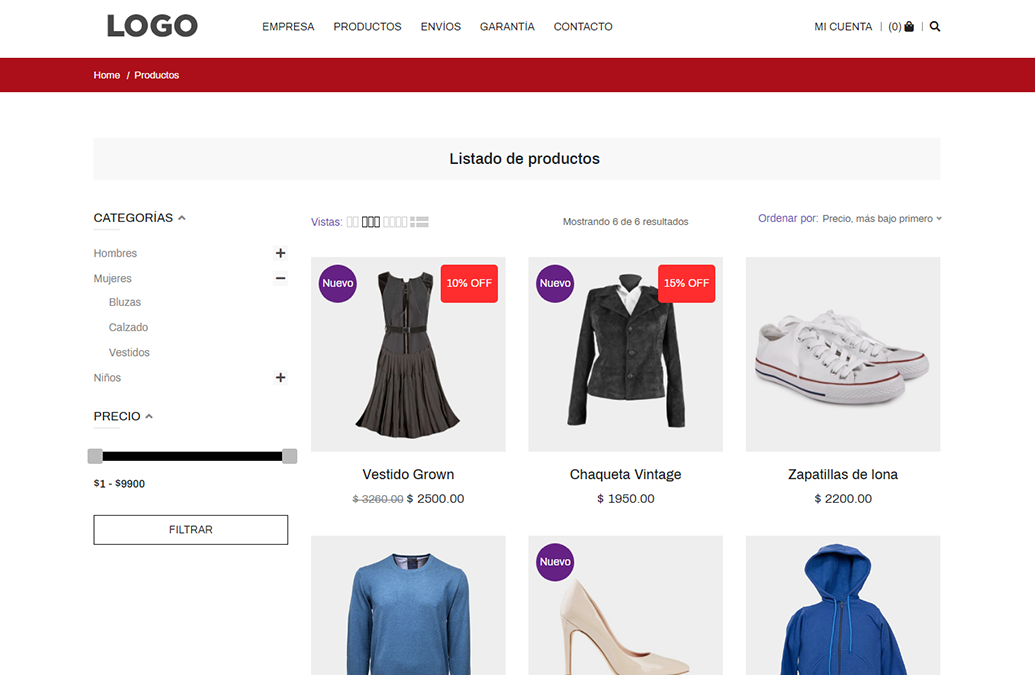Open the Zapatillas de lona product image
The width and height of the screenshot is (1035, 675).
tap(843, 354)
